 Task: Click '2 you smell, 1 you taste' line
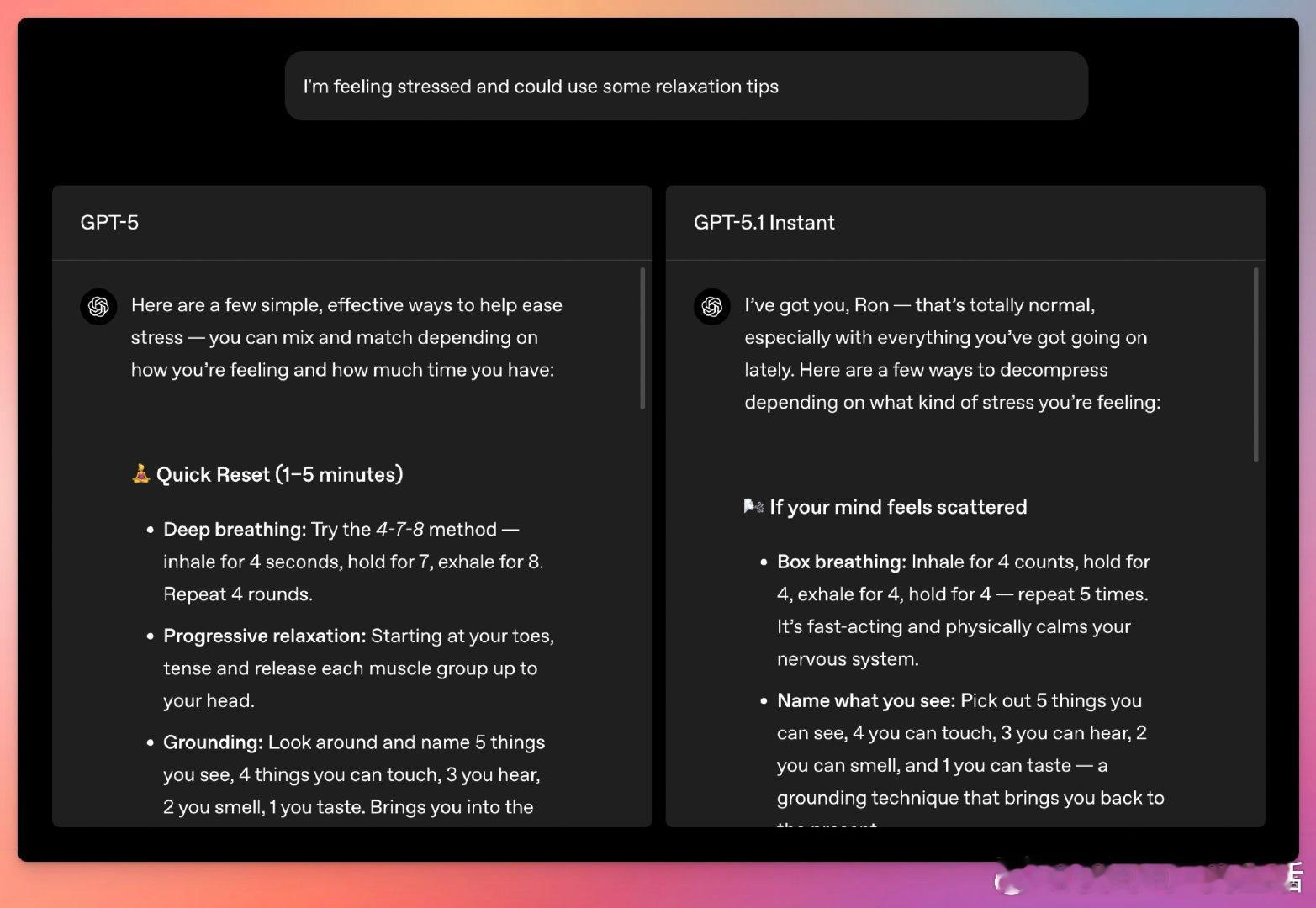pyautogui.click(x=348, y=807)
